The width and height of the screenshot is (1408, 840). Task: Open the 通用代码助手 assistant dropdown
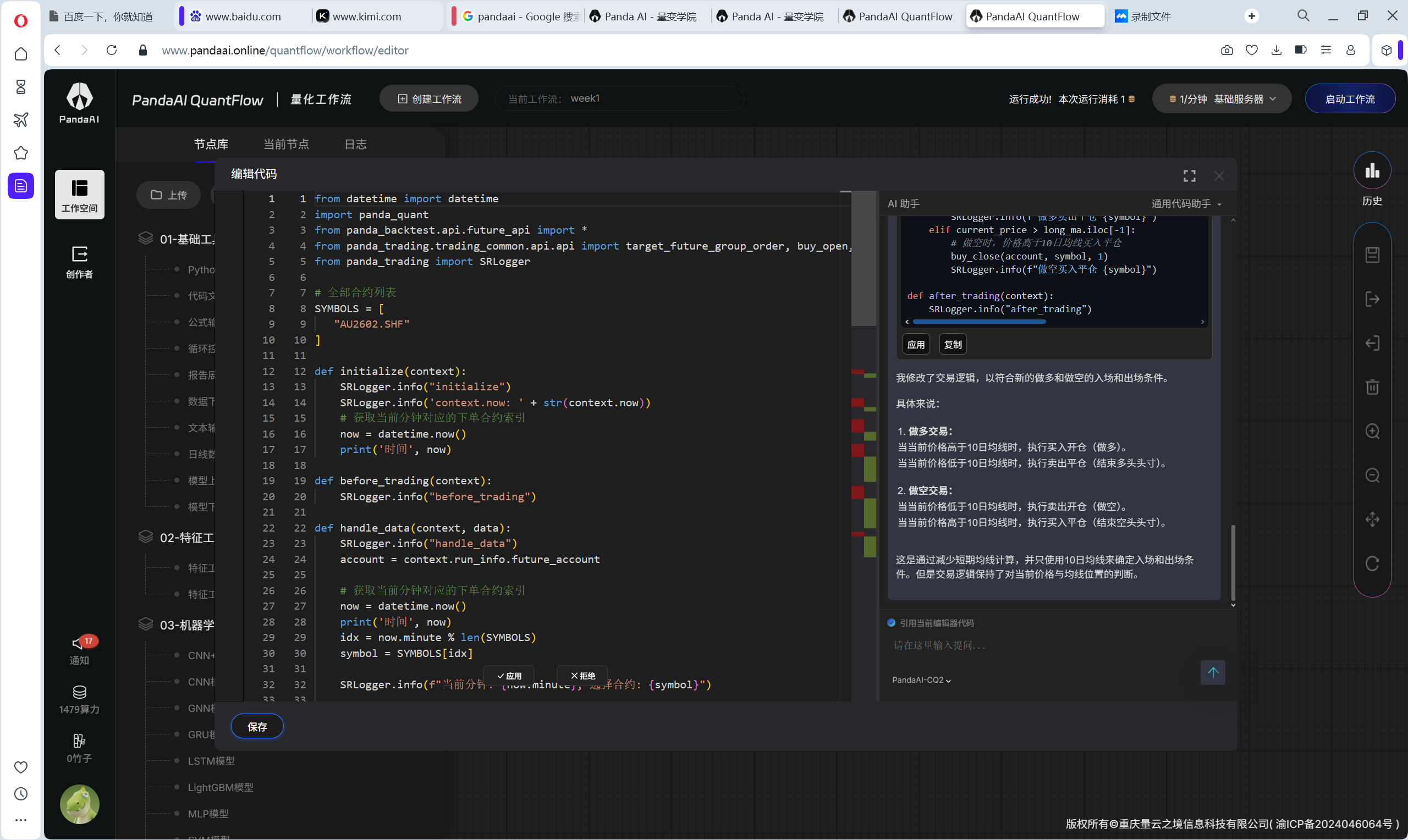(1187, 204)
